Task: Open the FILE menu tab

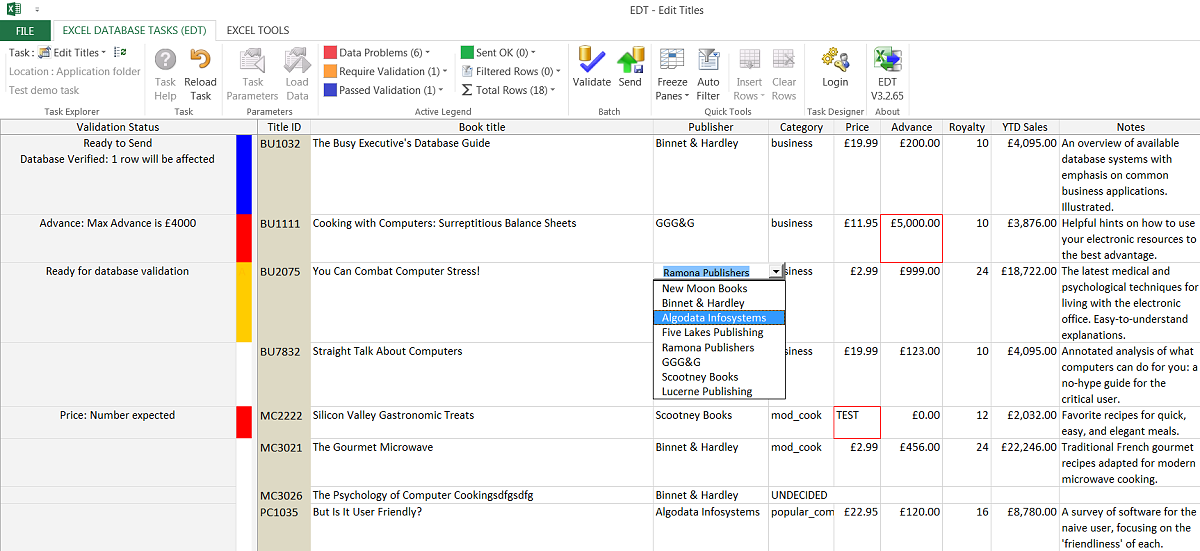Action: click(25, 31)
